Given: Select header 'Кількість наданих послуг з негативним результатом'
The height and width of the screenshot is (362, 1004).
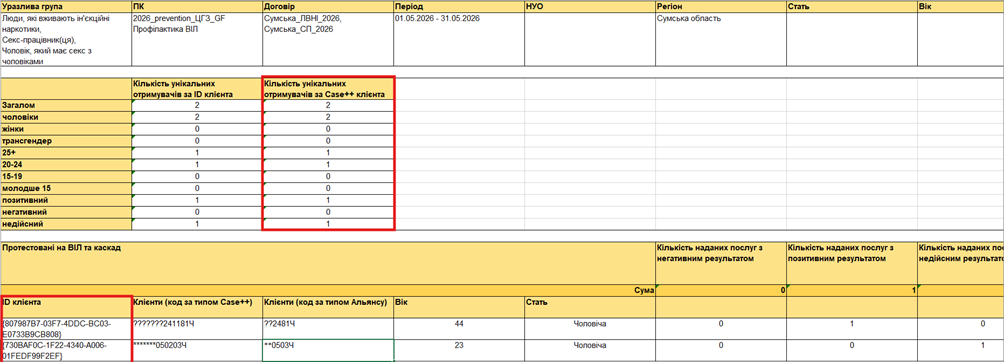Looking at the screenshot, I should coord(721,263).
